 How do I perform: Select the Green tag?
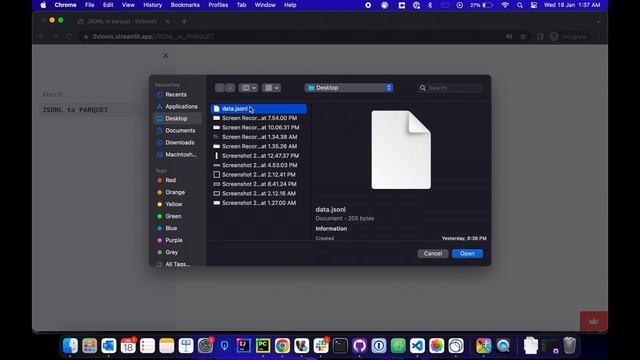(176, 216)
